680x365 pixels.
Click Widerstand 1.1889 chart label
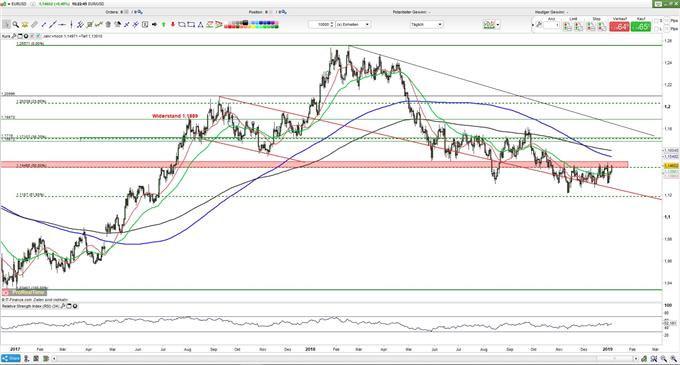coord(175,116)
